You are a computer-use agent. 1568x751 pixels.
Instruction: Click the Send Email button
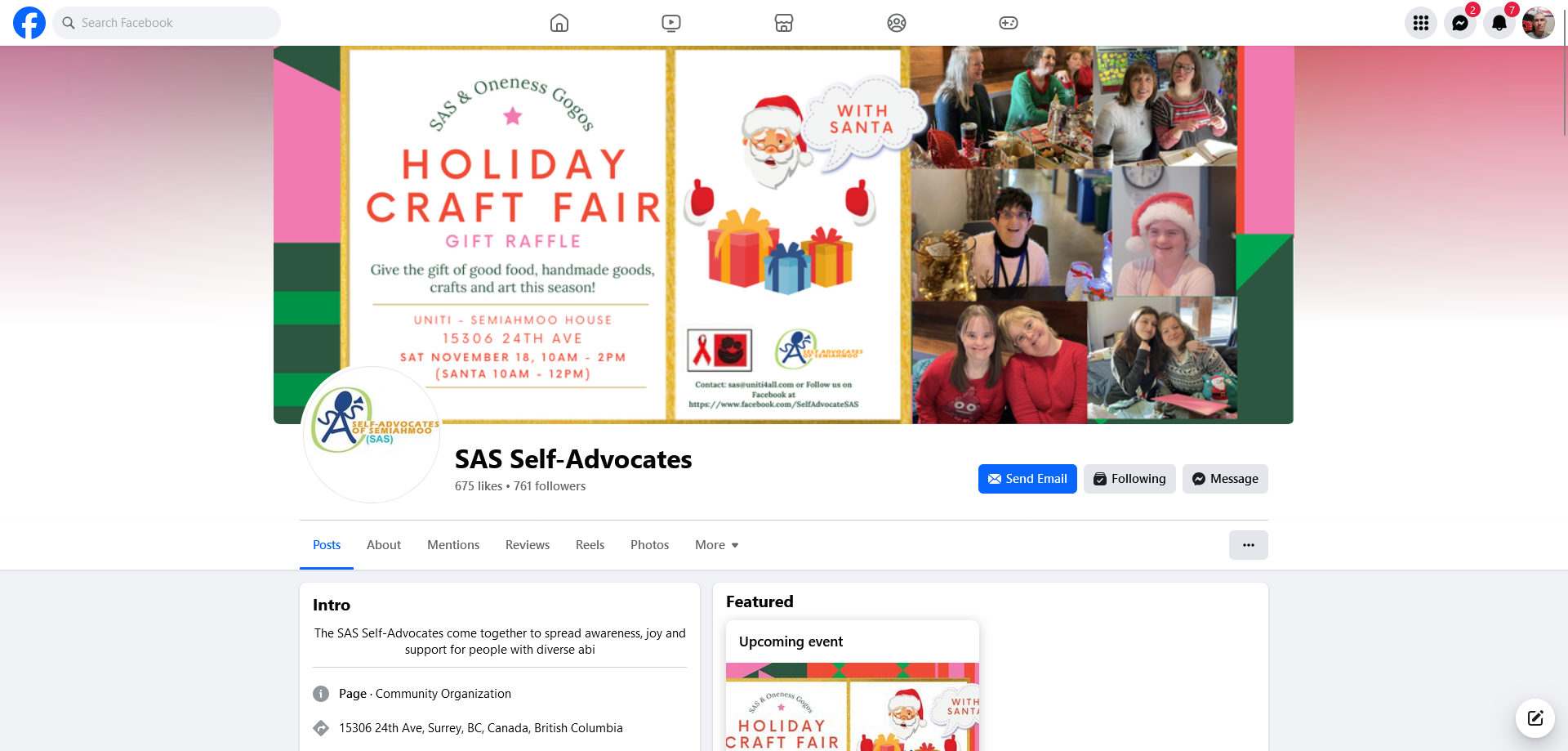(1027, 479)
